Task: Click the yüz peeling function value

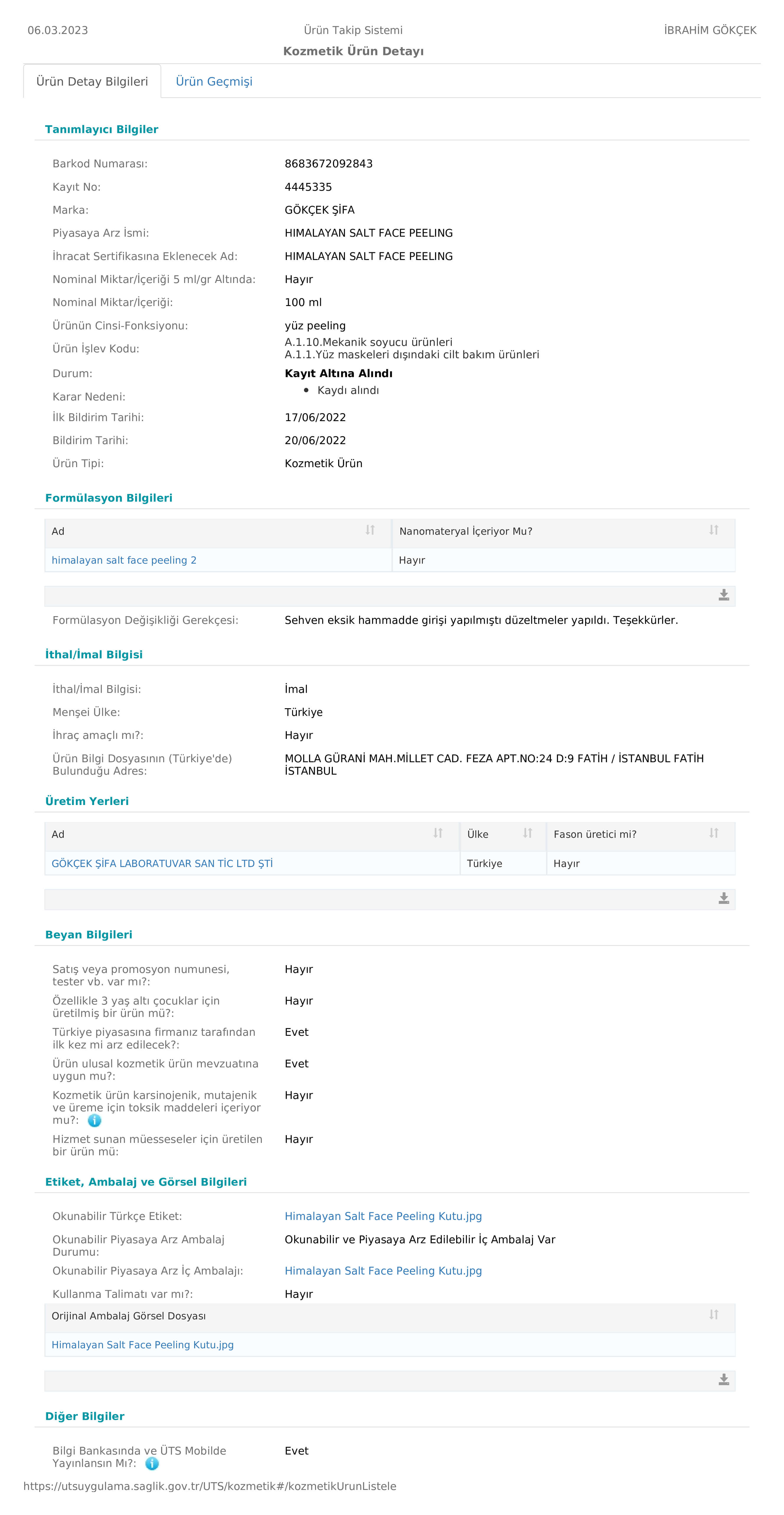Action: click(315, 326)
